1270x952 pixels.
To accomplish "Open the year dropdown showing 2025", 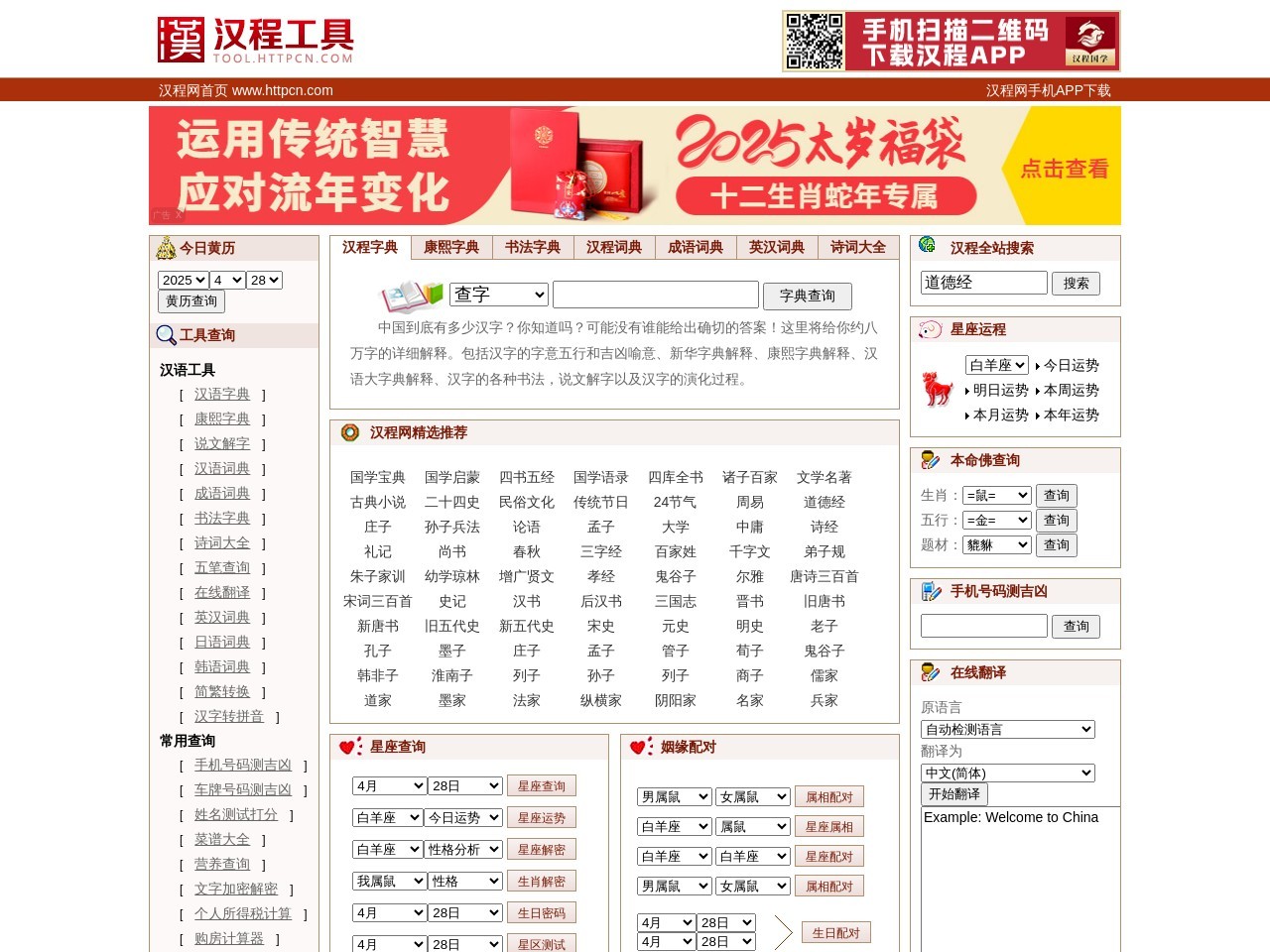I will (x=183, y=281).
